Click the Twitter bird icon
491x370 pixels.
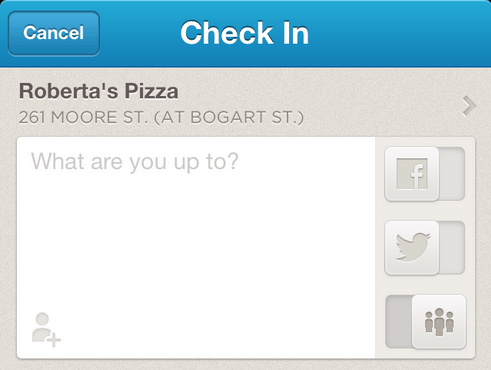(x=413, y=247)
